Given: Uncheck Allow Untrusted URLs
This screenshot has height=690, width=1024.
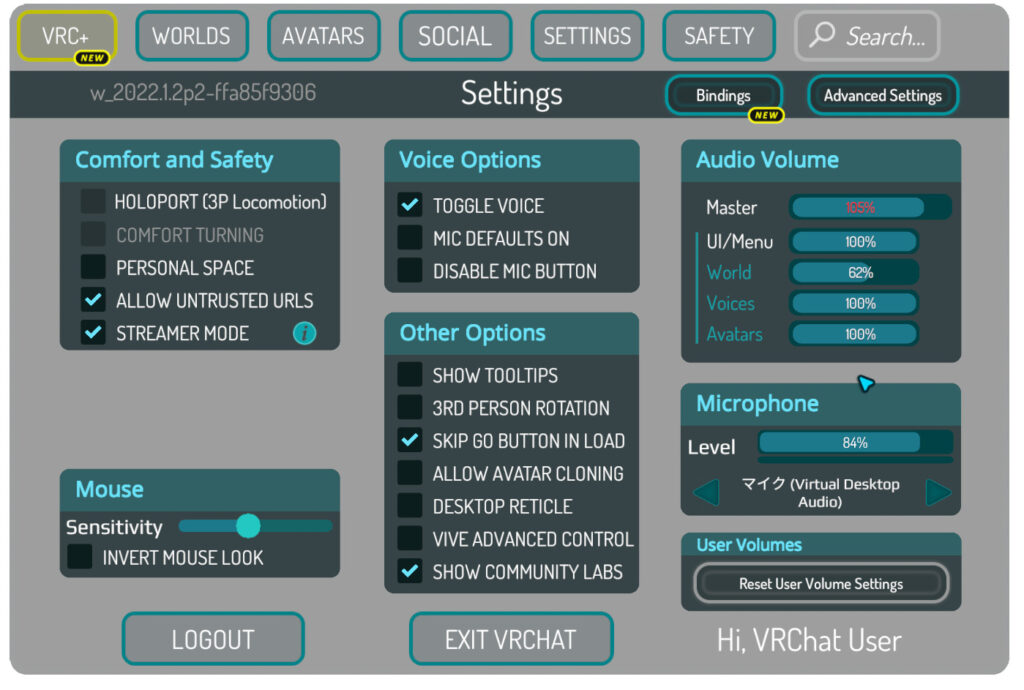Looking at the screenshot, I should 93,300.
